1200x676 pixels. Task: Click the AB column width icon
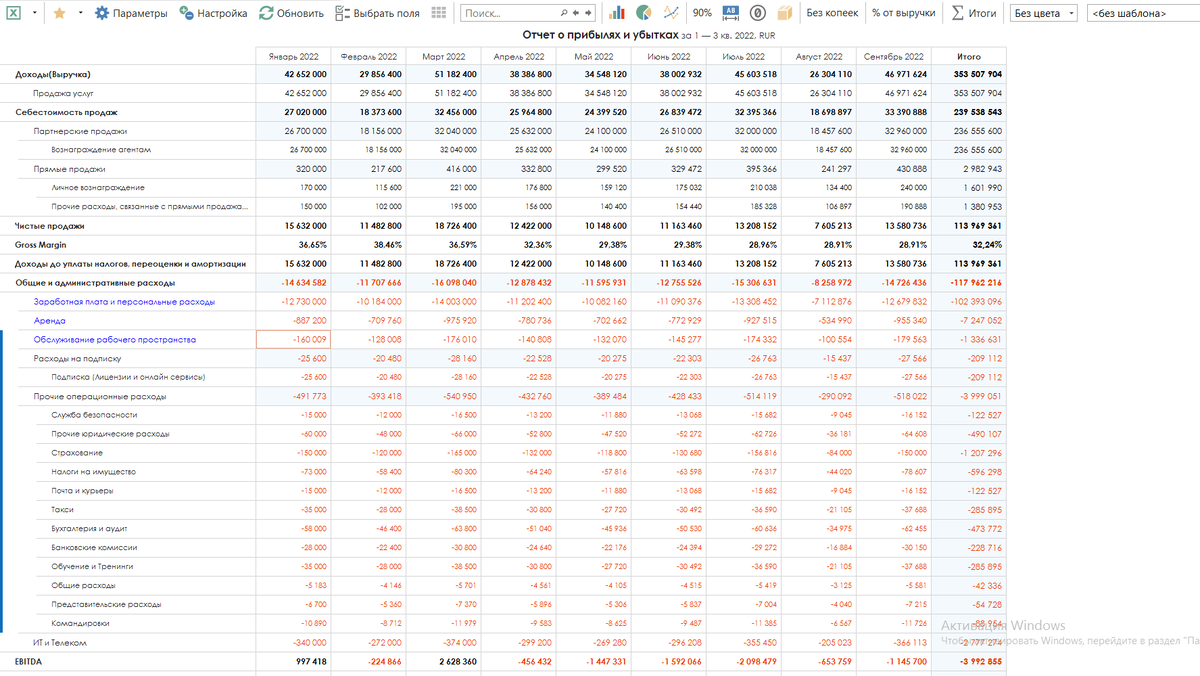[x=730, y=13]
